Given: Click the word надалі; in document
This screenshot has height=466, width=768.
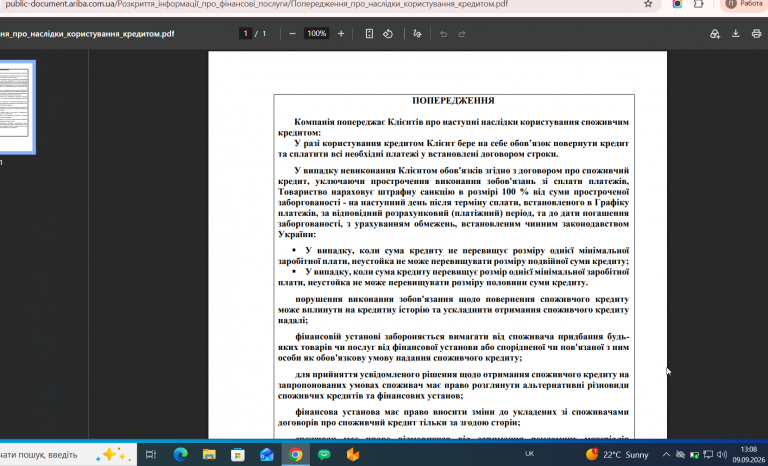Looking at the screenshot, I should (293, 320).
